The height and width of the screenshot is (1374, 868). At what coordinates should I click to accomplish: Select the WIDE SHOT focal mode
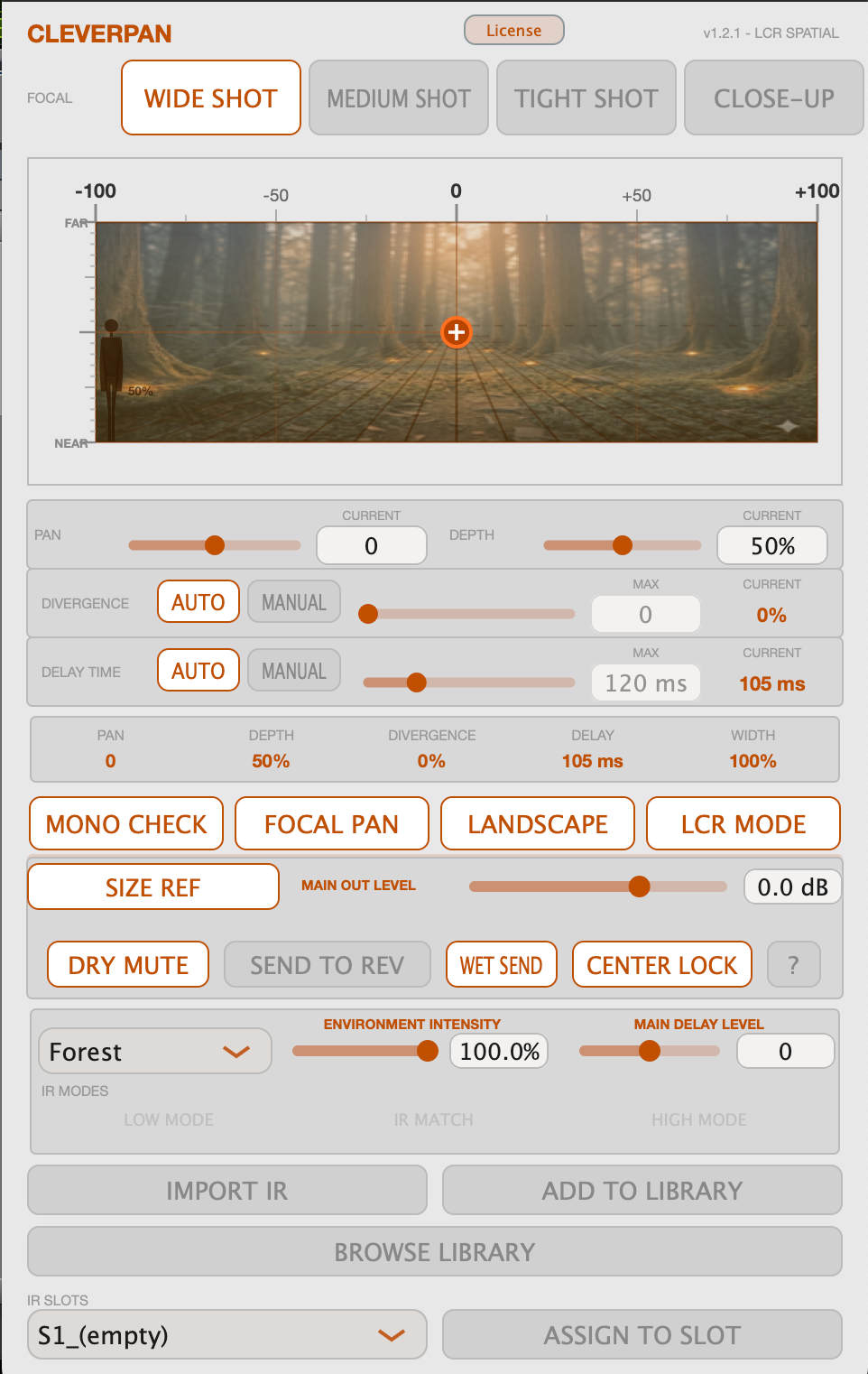pyautogui.click(x=211, y=97)
